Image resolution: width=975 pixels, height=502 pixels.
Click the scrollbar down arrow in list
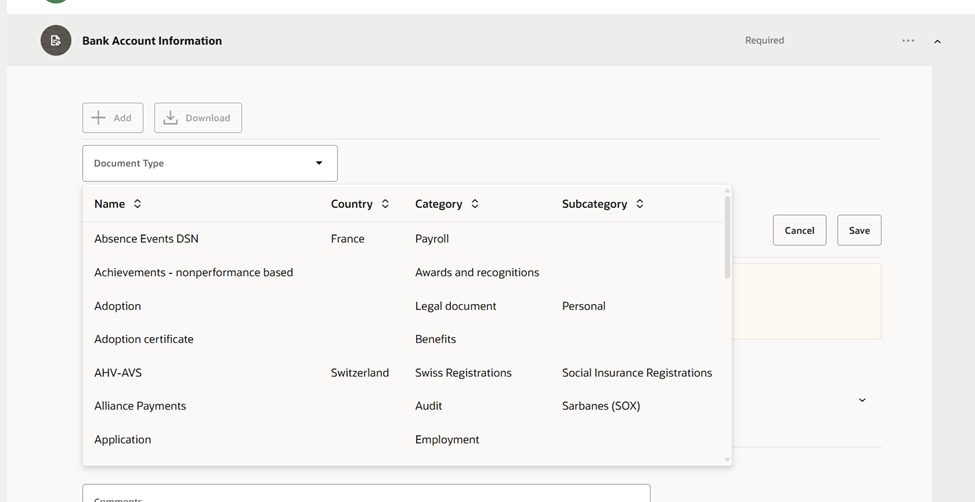click(728, 460)
